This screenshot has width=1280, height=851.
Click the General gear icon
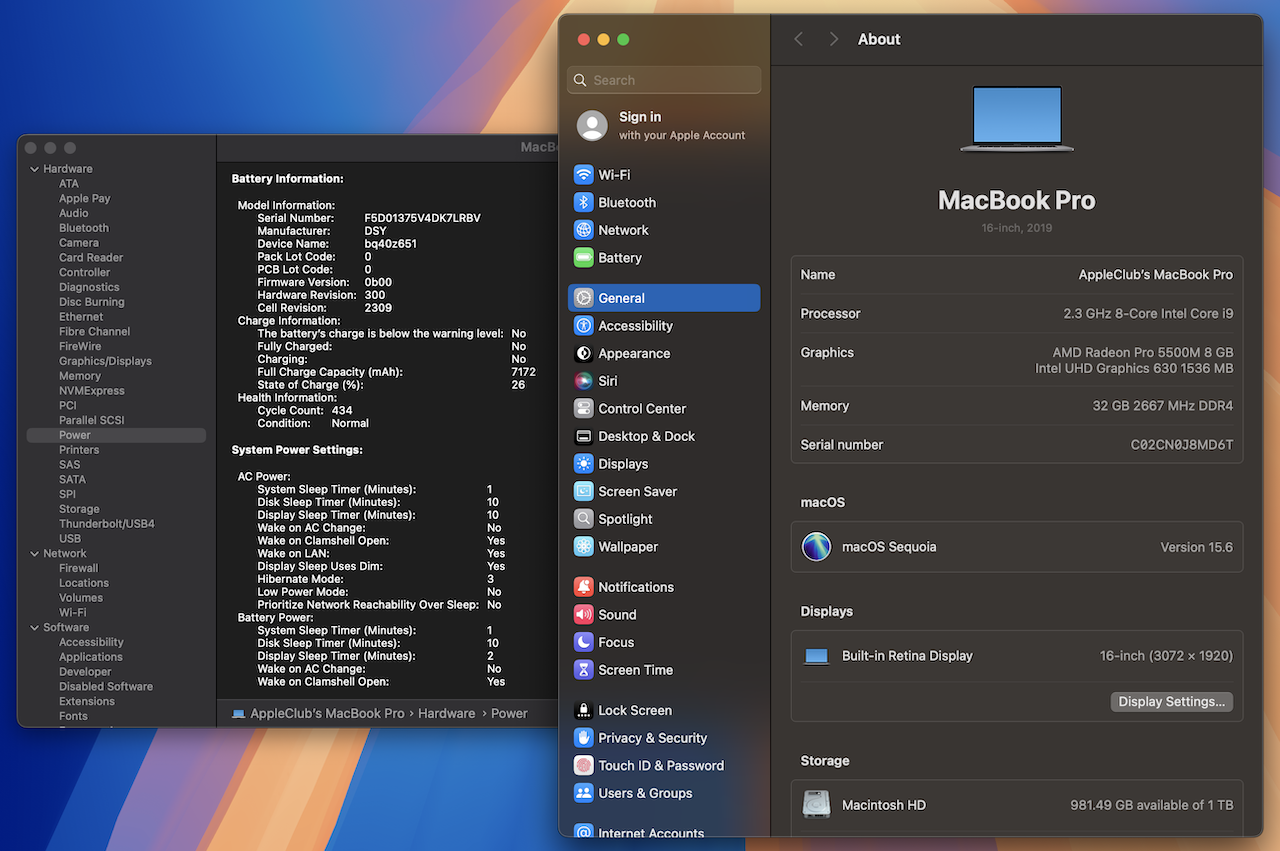[584, 298]
